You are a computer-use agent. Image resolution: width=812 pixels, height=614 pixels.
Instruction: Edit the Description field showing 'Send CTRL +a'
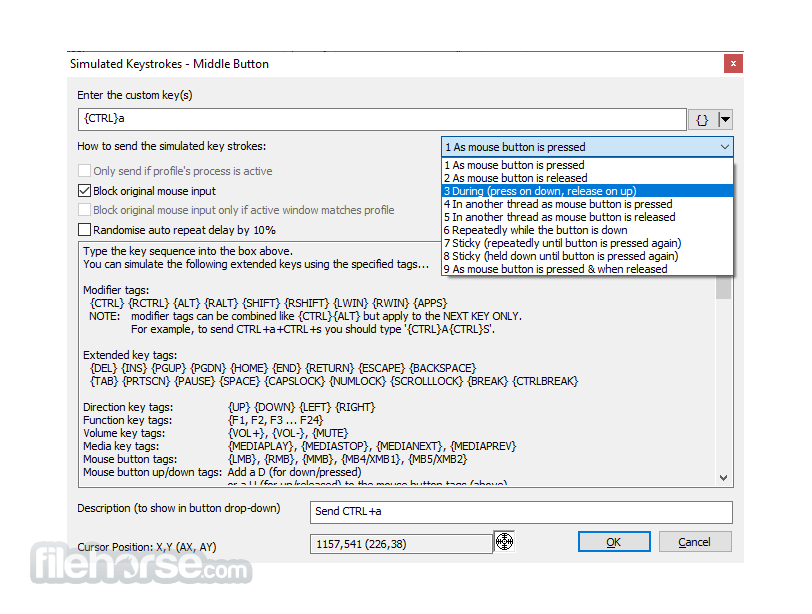pos(520,512)
